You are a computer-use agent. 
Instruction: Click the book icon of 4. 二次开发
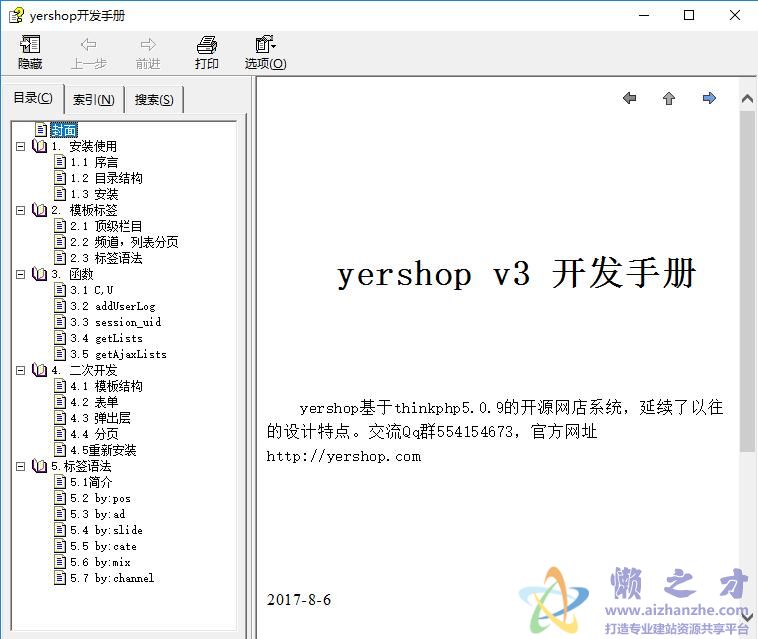[39, 370]
